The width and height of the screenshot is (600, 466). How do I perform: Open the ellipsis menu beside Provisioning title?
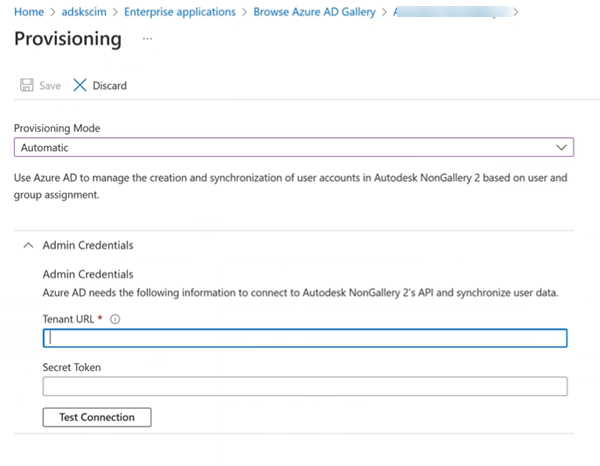click(147, 38)
